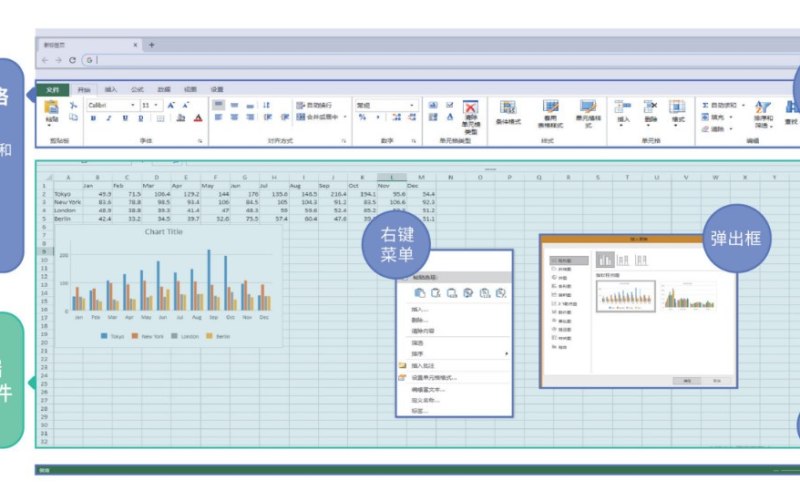Toggle Underline formatting in the ribbon
Image resolution: width=800 pixels, height=500 pixels.
[x=125, y=118]
